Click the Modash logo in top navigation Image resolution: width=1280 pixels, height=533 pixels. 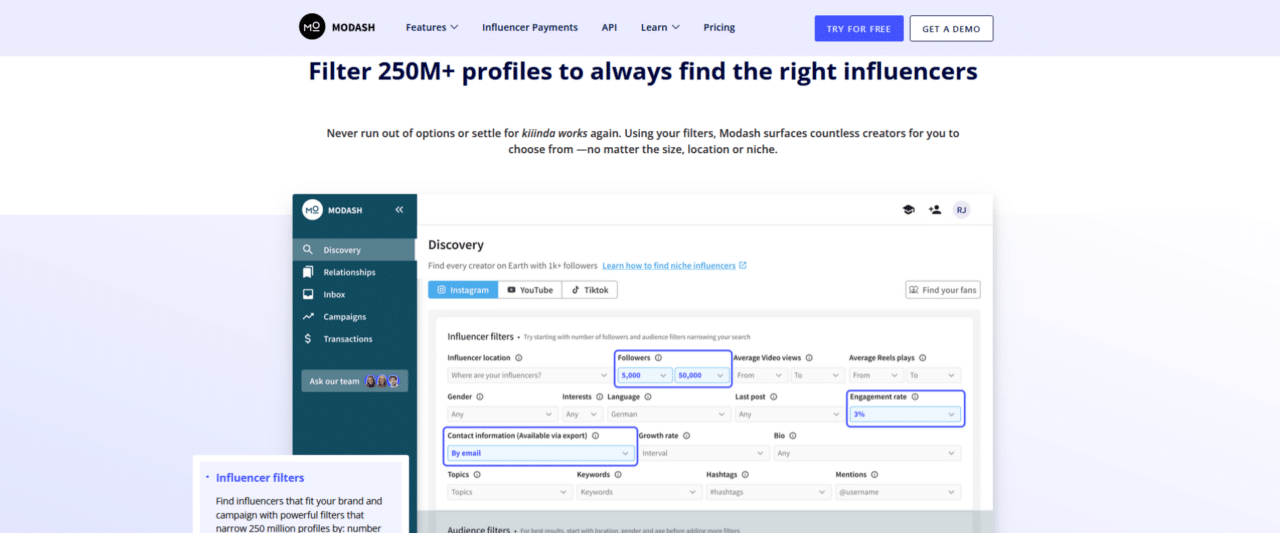(x=335, y=27)
